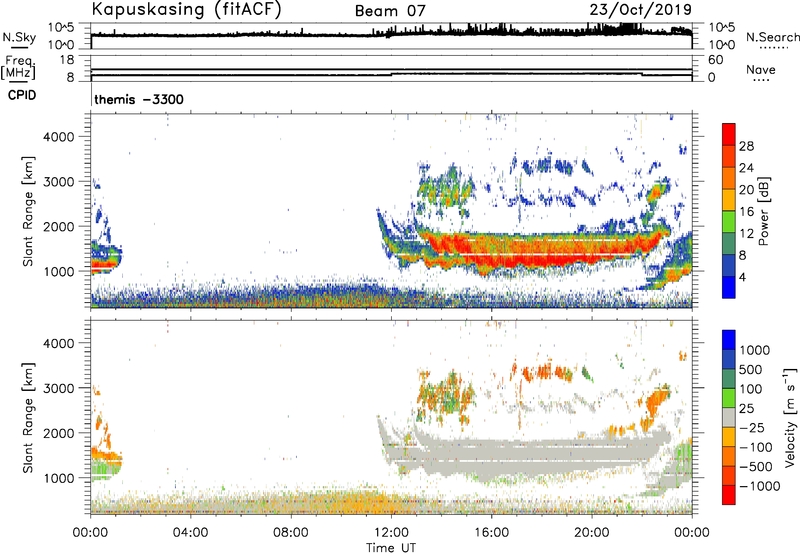Viewport: 800px width, 554px height.
Task: Click the themis -3300 CPID text
Action: coord(139,99)
